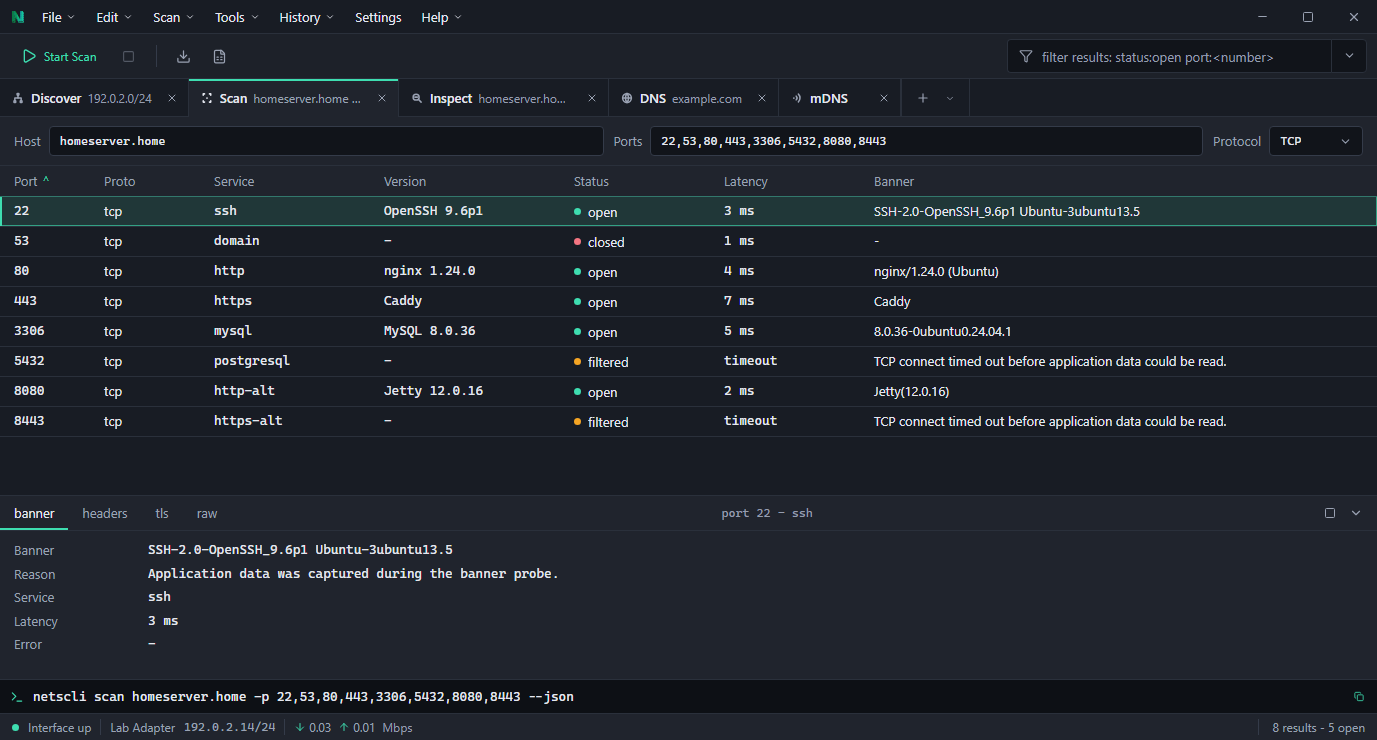Viewport: 1377px width, 740px height.
Task: Open the History menu
Action: 306,17
